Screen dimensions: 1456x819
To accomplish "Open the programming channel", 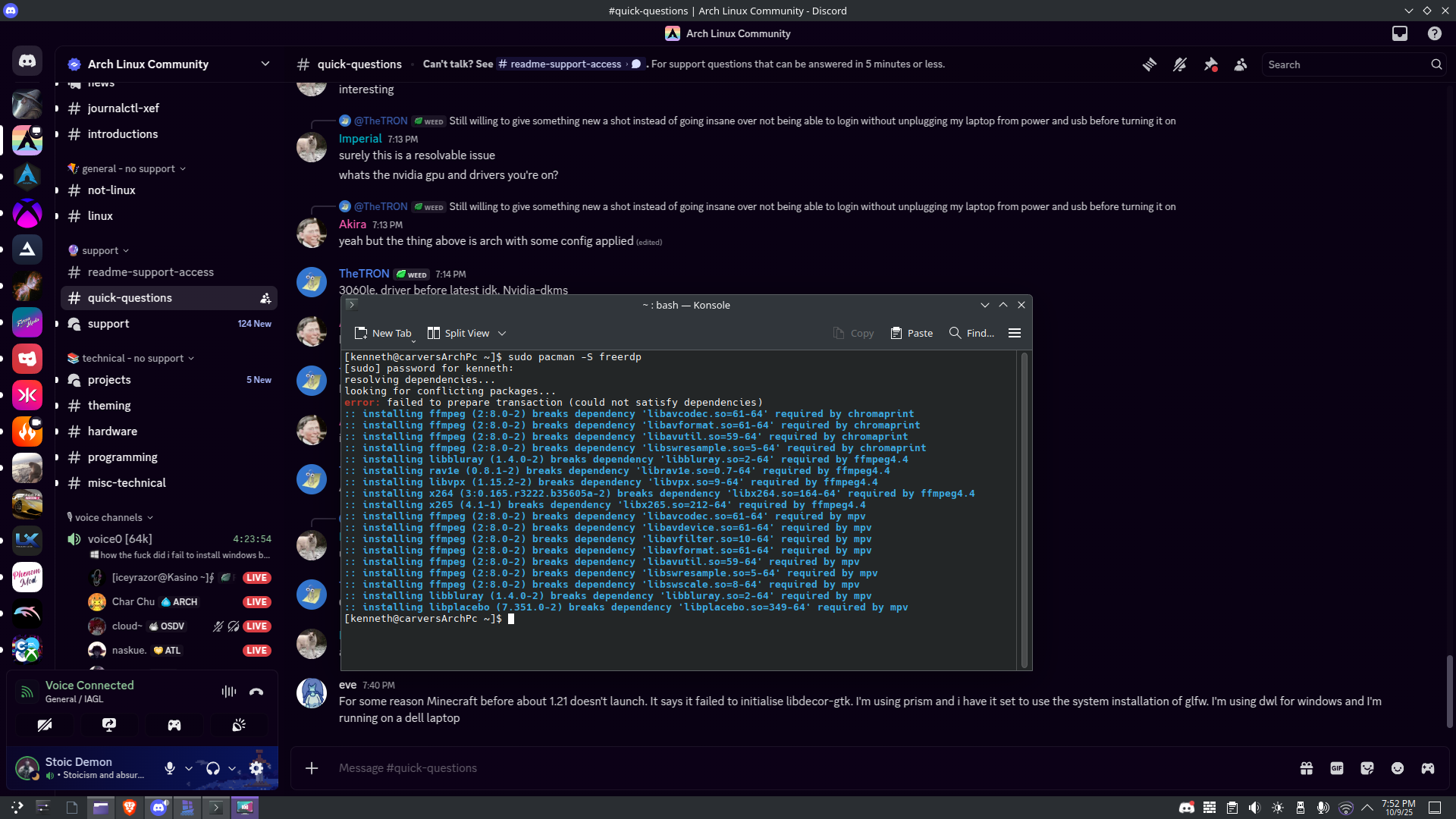I will tap(122, 457).
